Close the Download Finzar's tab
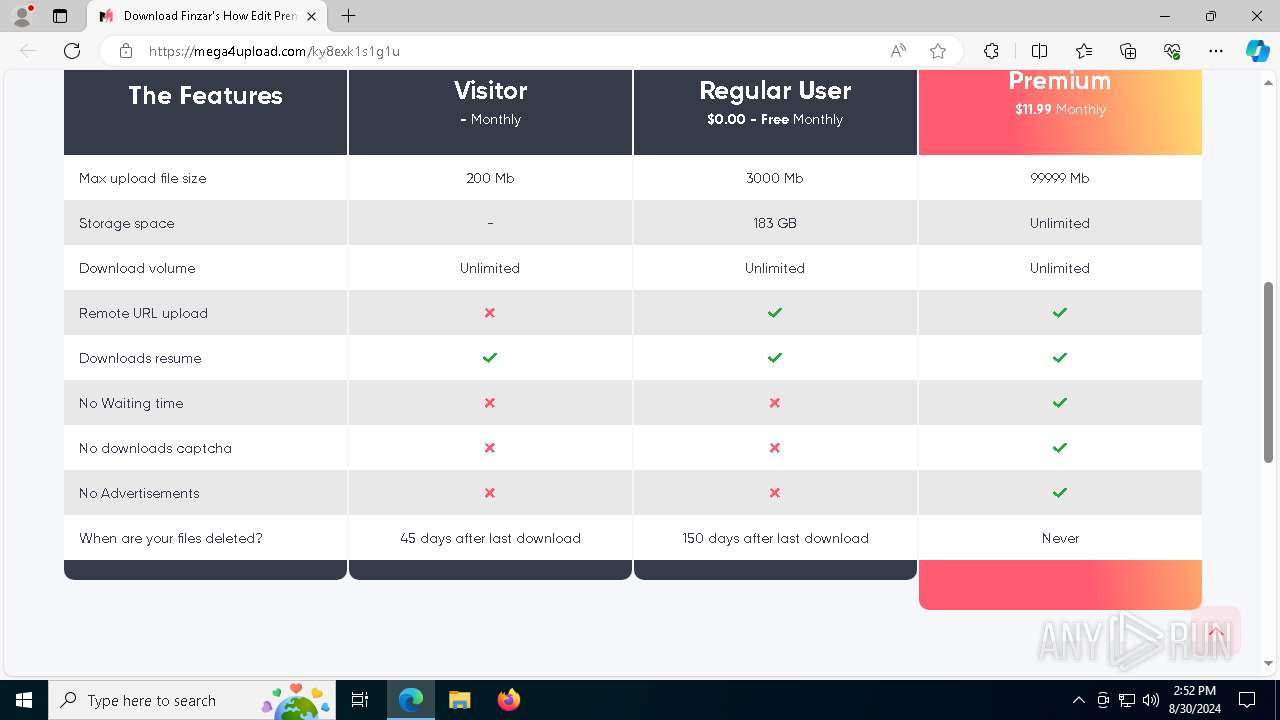This screenshot has height=720, width=1280. (x=312, y=16)
